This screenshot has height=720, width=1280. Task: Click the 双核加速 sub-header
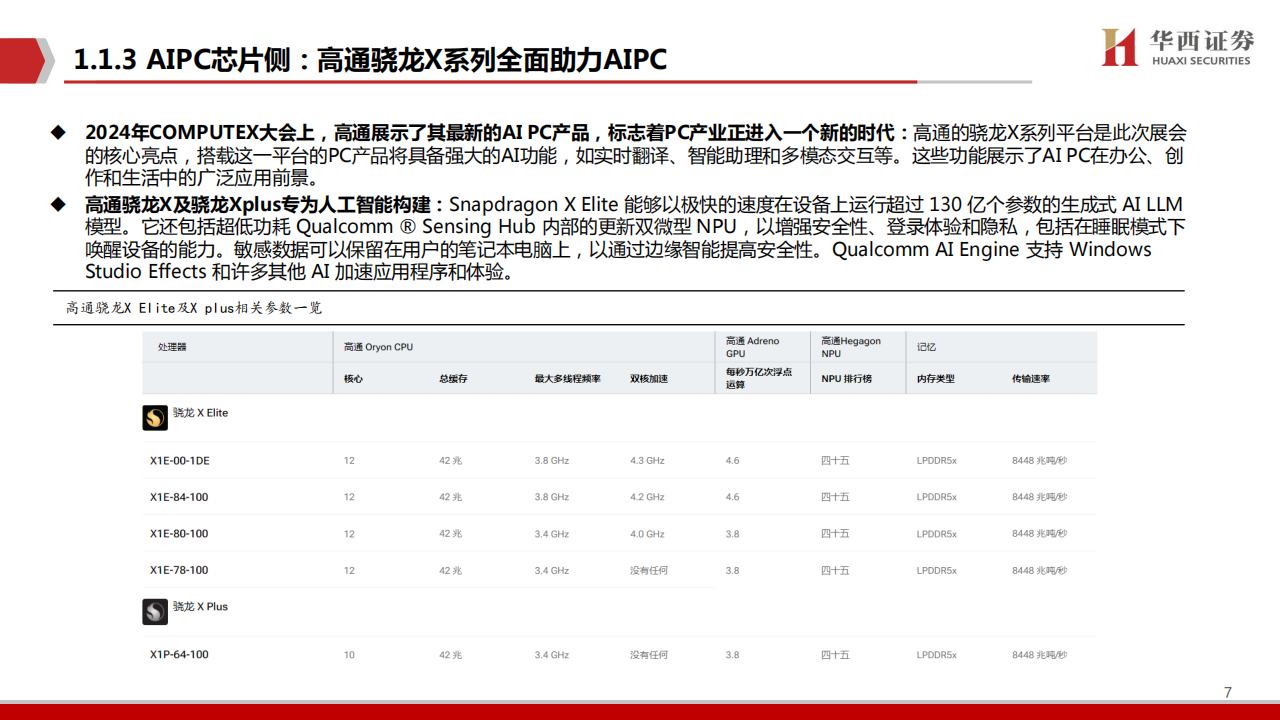[x=649, y=379]
